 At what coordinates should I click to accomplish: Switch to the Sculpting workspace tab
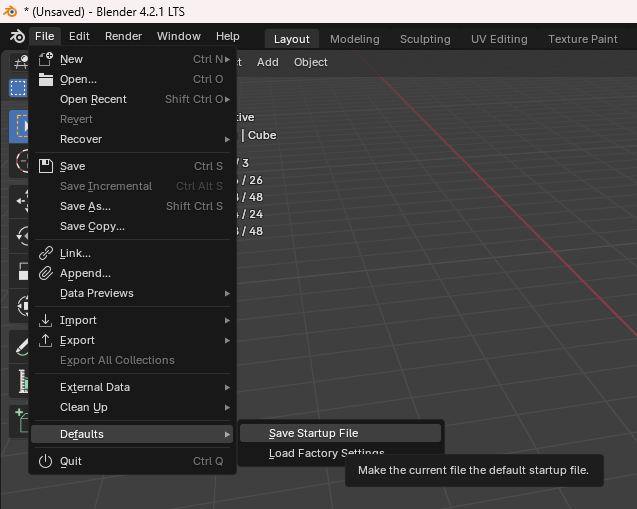(x=425, y=39)
